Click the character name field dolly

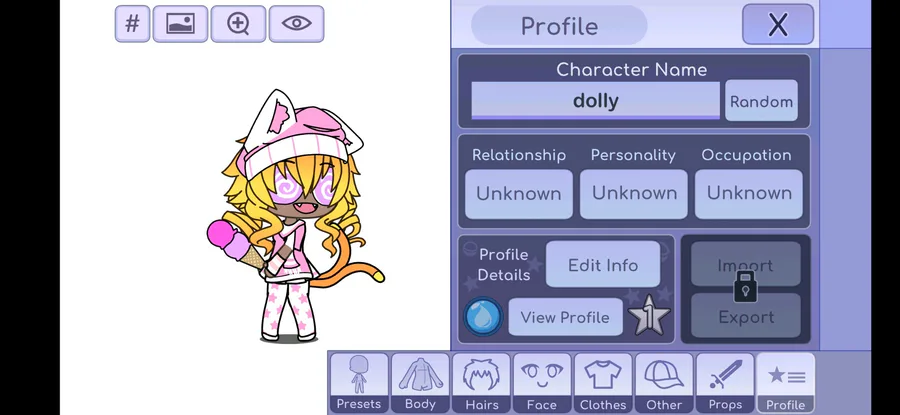[x=595, y=100]
